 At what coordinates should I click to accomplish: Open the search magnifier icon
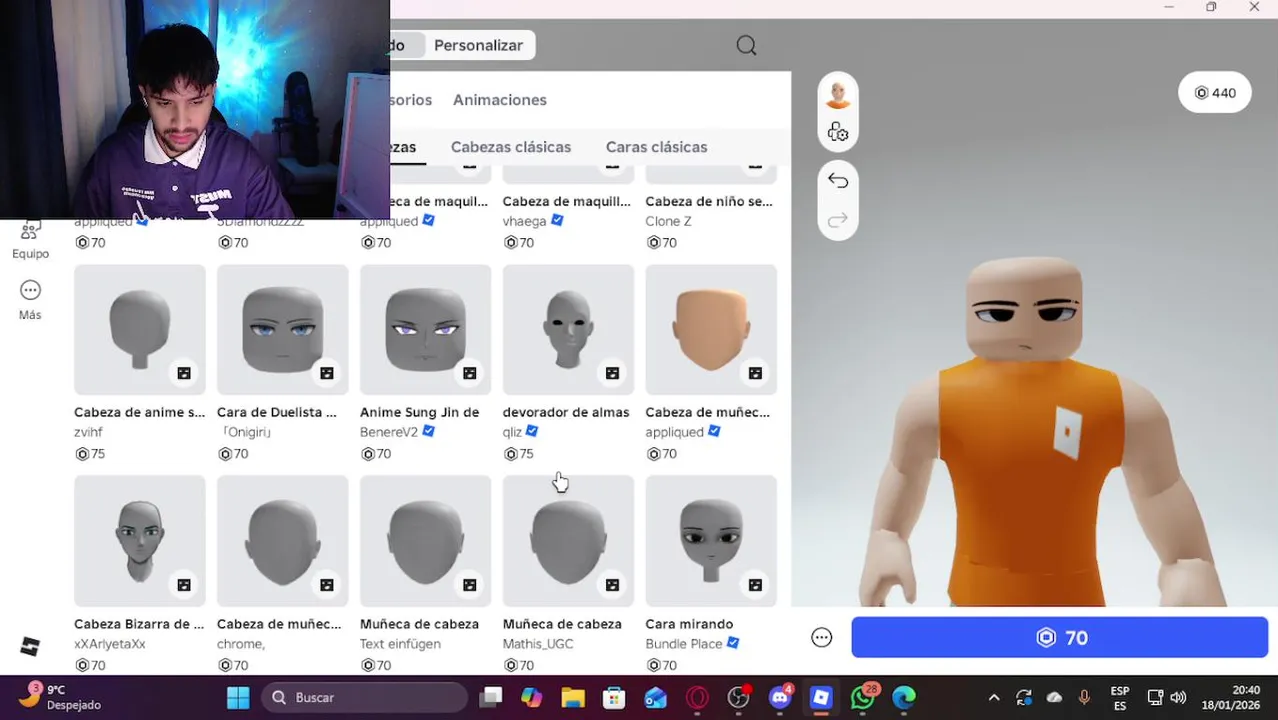(x=746, y=45)
